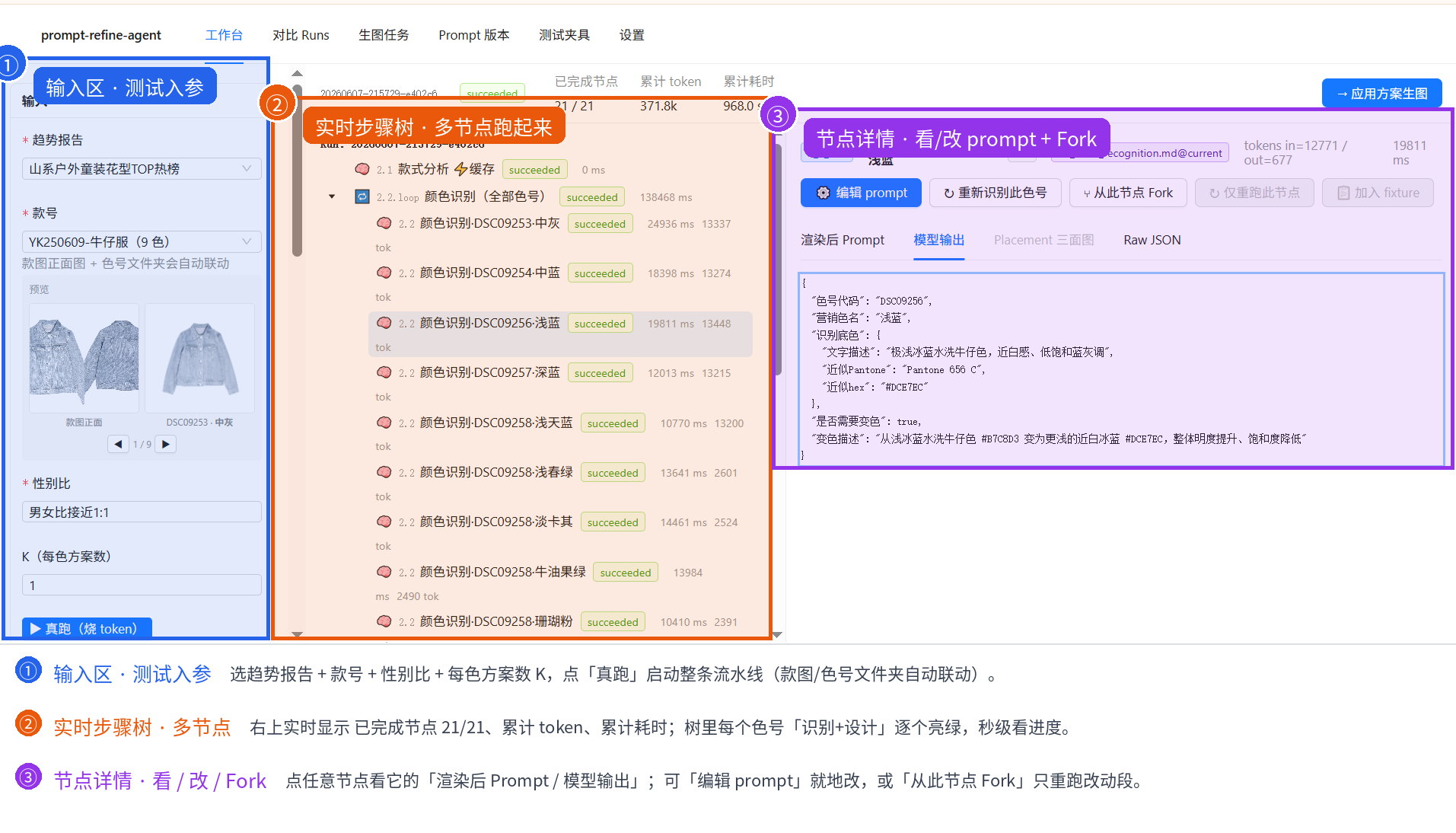
Task: Select tree row 颜色识别·DSC09254·中蓝
Action: pos(560,285)
